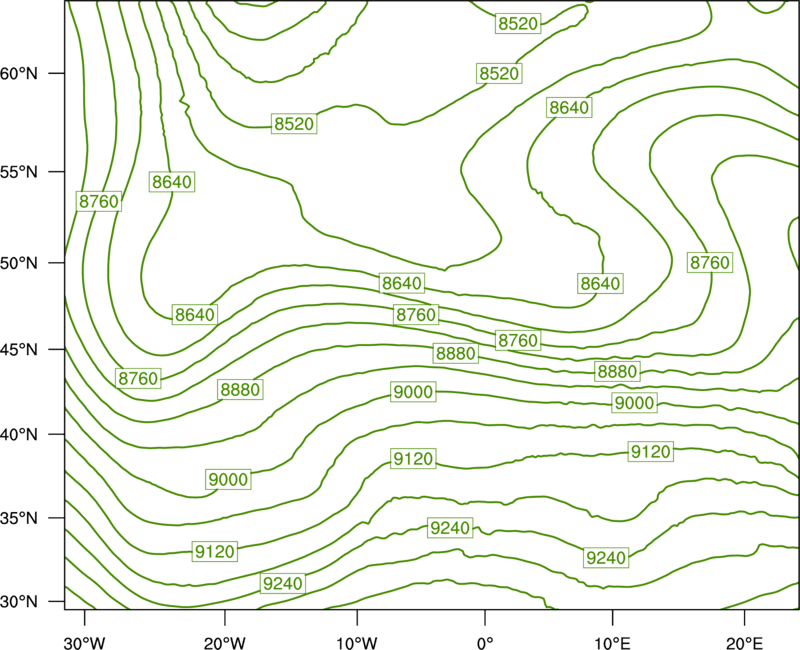Click the 40°N latitude axis label
800x650 pixels.
(x=19, y=435)
